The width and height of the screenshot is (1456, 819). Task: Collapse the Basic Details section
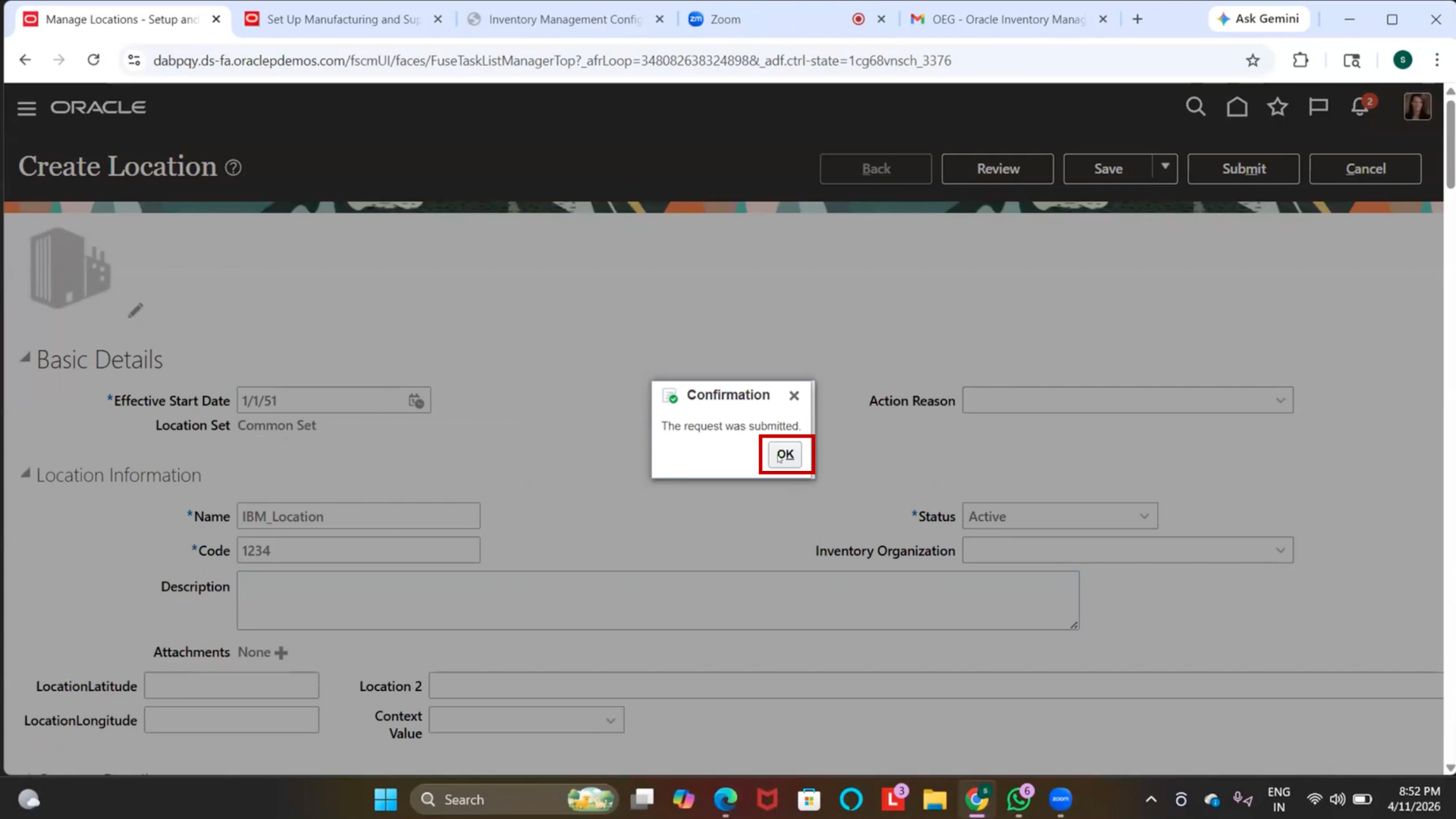point(25,358)
